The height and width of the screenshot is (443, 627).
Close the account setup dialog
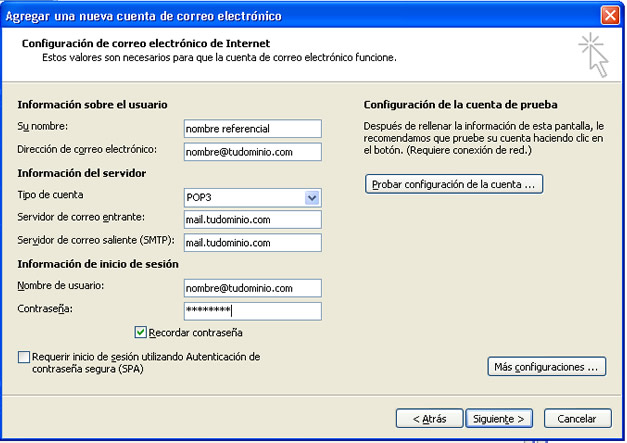click(609, 15)
